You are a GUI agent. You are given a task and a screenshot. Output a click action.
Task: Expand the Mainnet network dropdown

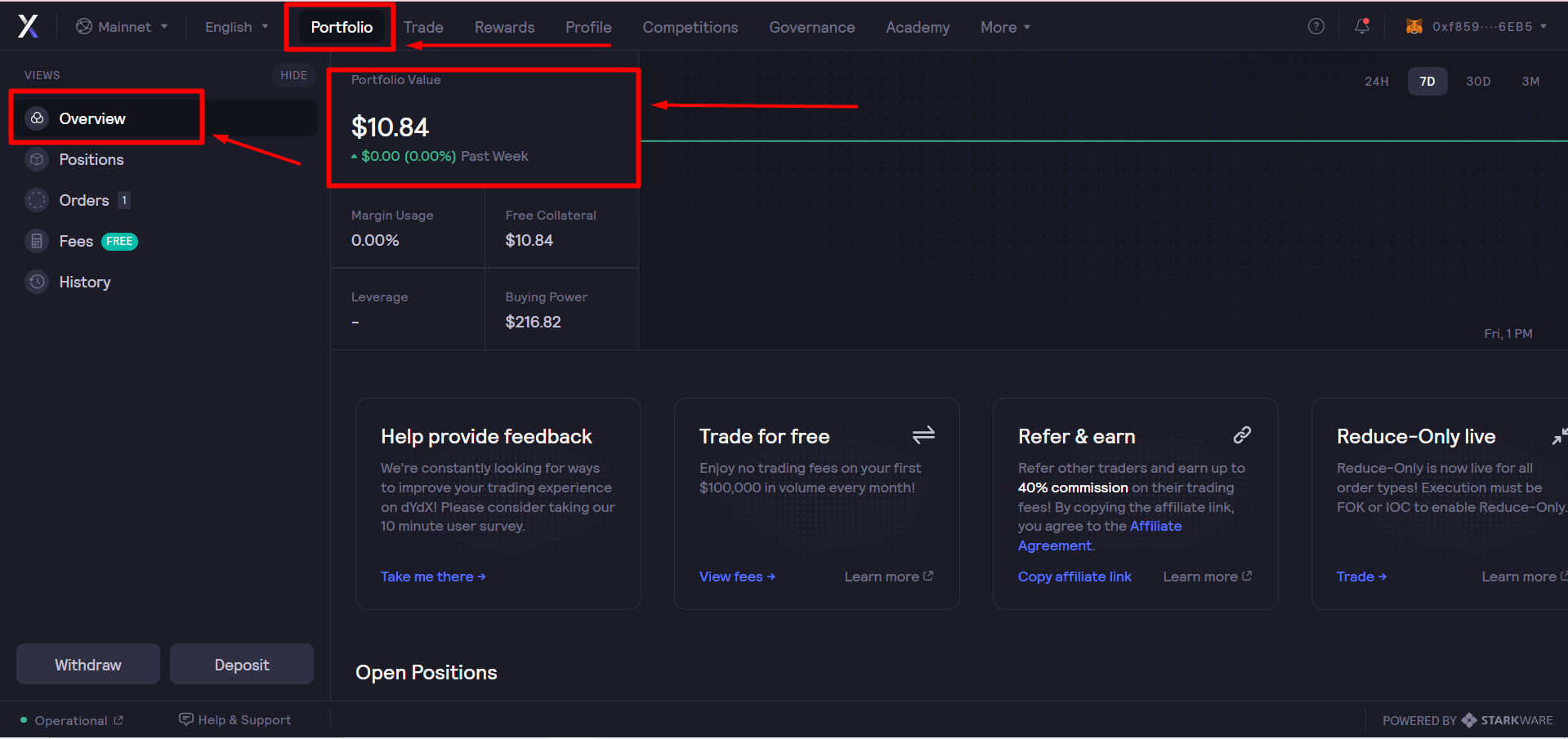(x=123, y=27)
